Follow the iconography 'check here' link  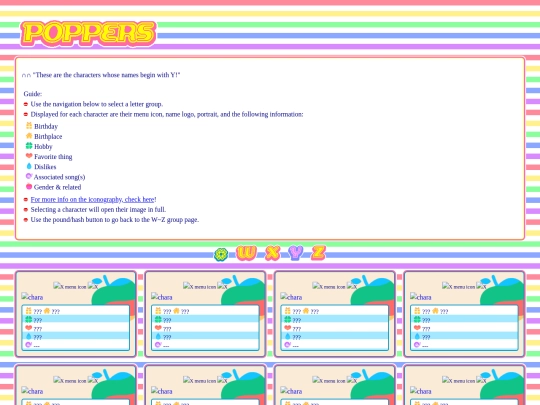coord(92,199)
